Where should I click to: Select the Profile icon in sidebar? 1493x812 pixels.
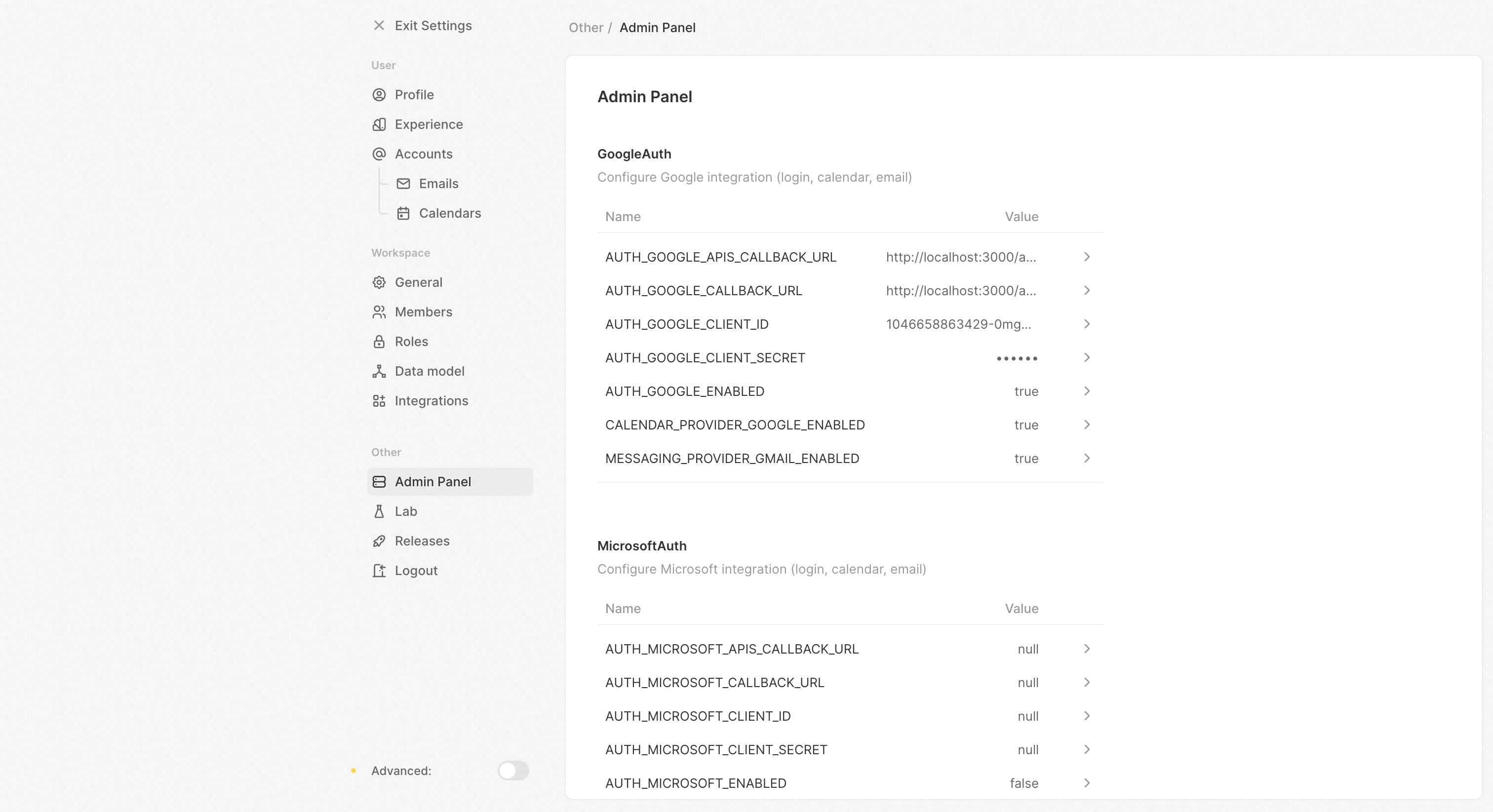379,94
